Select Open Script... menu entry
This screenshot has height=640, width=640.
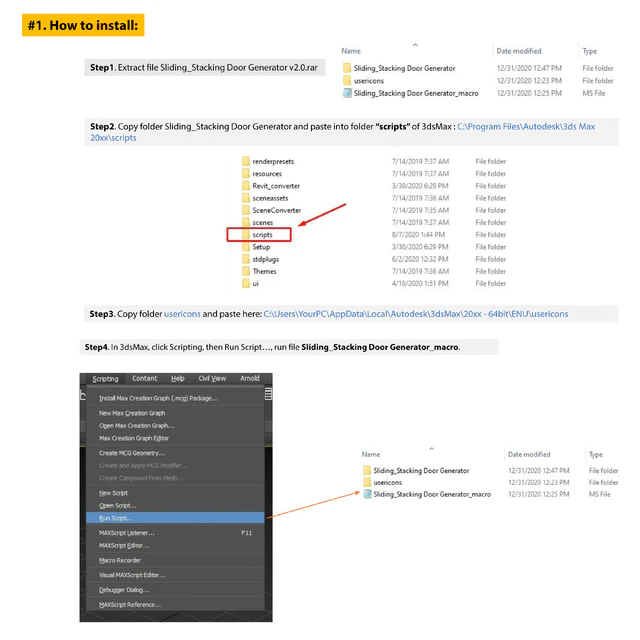tap(117, 506)
